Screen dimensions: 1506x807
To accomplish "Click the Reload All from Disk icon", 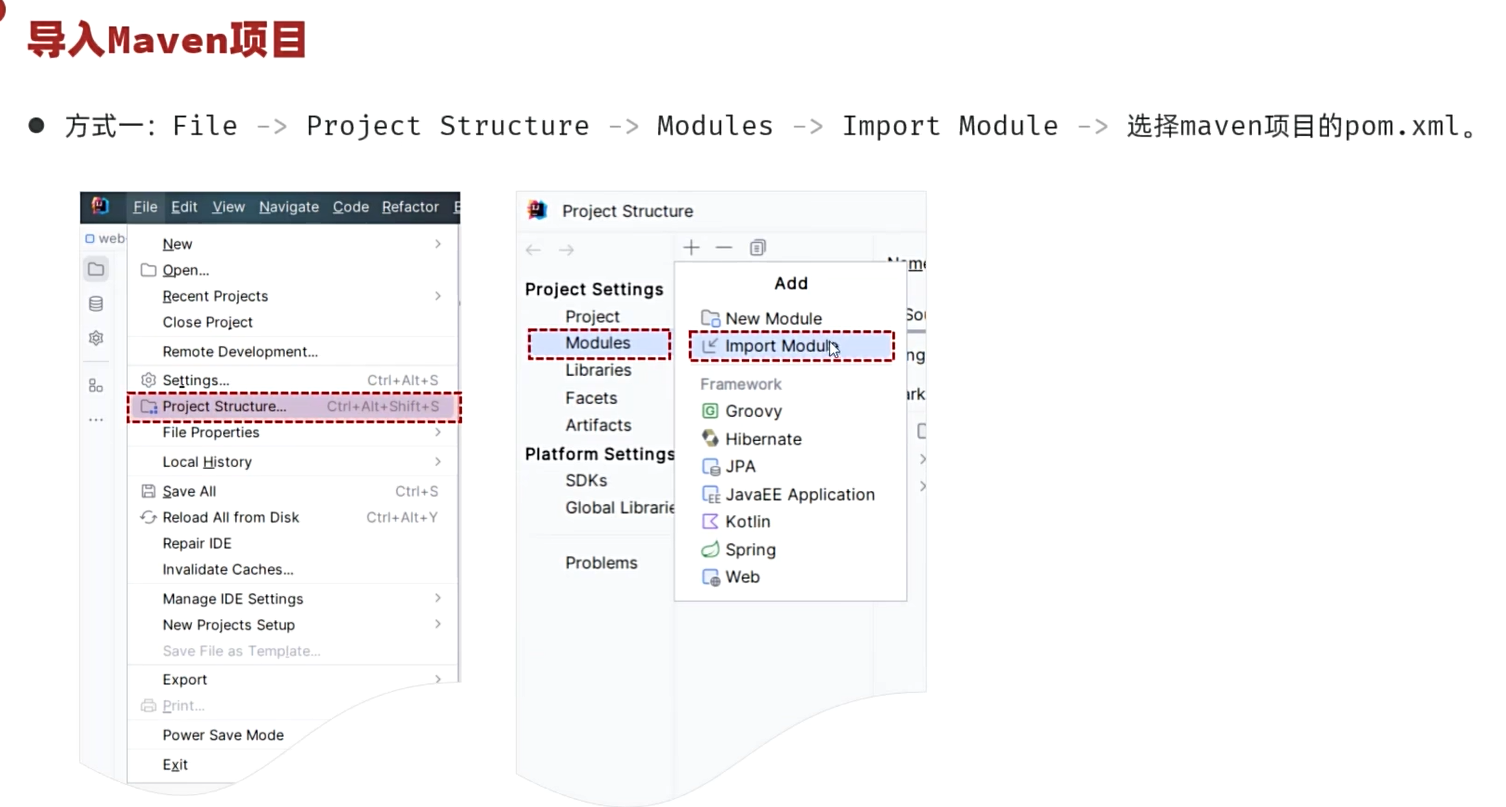I will point(148,517).
